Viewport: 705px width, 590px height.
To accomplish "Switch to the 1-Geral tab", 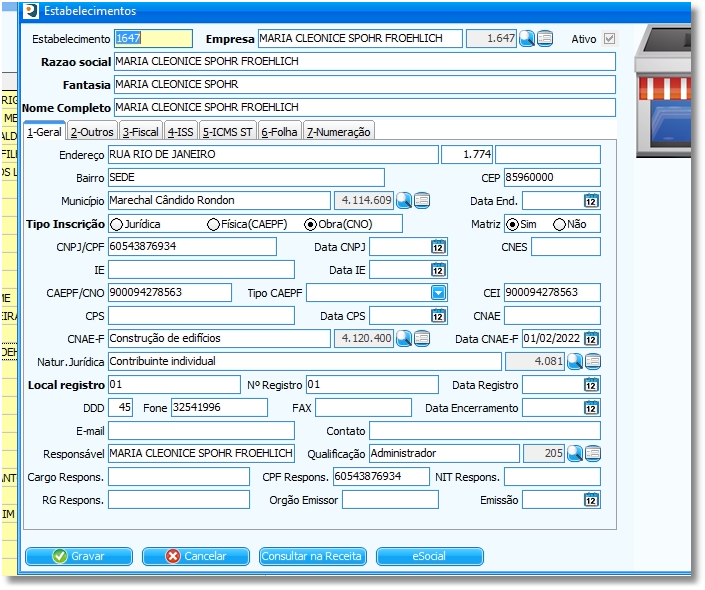I will click(x=44, y=132).
